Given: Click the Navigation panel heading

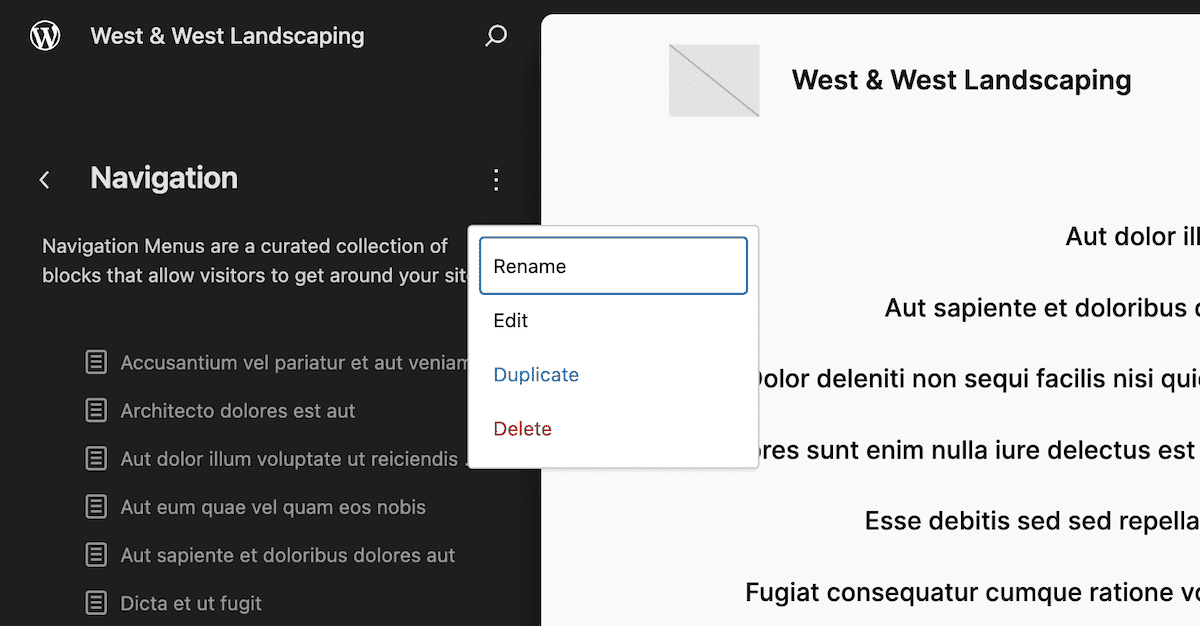Looking at the screenshot, I should pyautogui.click(x=163, y=179).
